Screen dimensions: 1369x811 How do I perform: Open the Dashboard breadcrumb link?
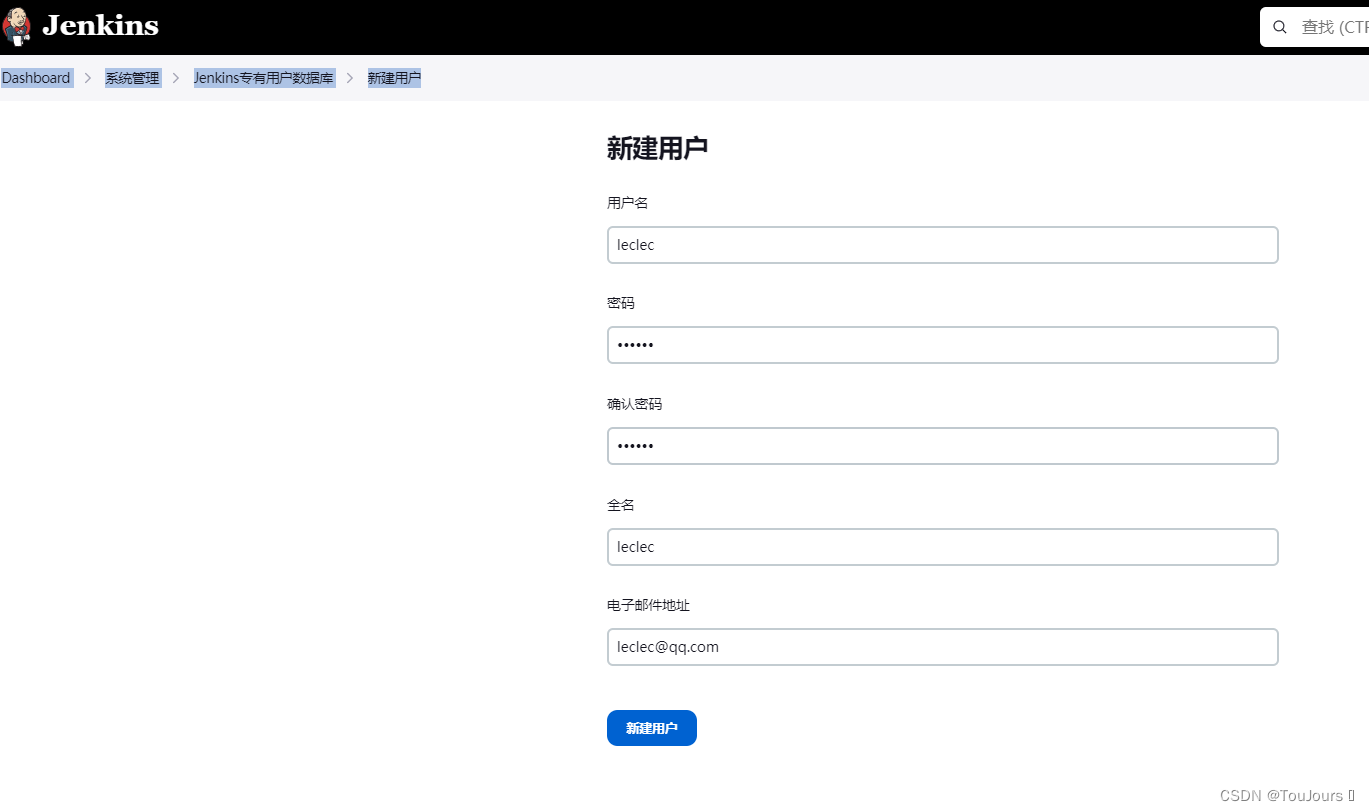tap(36, 78)
